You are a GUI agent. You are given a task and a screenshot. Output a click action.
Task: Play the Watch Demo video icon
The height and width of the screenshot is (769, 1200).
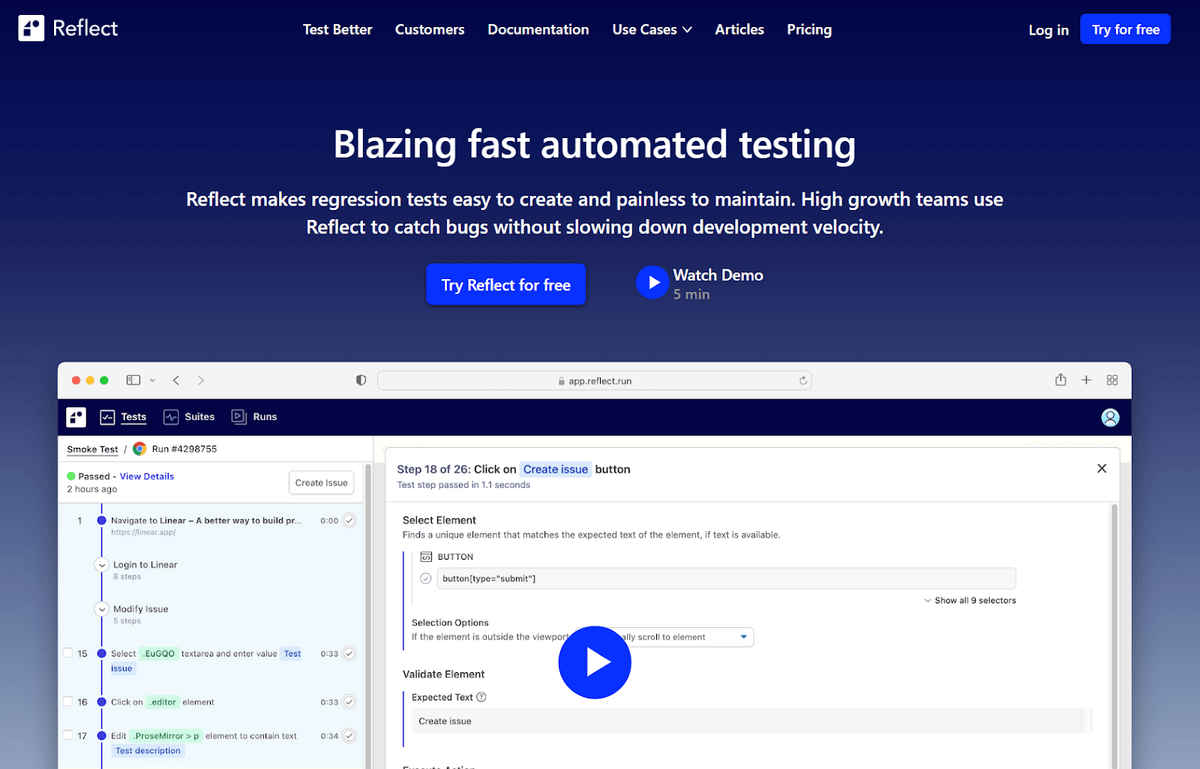click(652, 283)
